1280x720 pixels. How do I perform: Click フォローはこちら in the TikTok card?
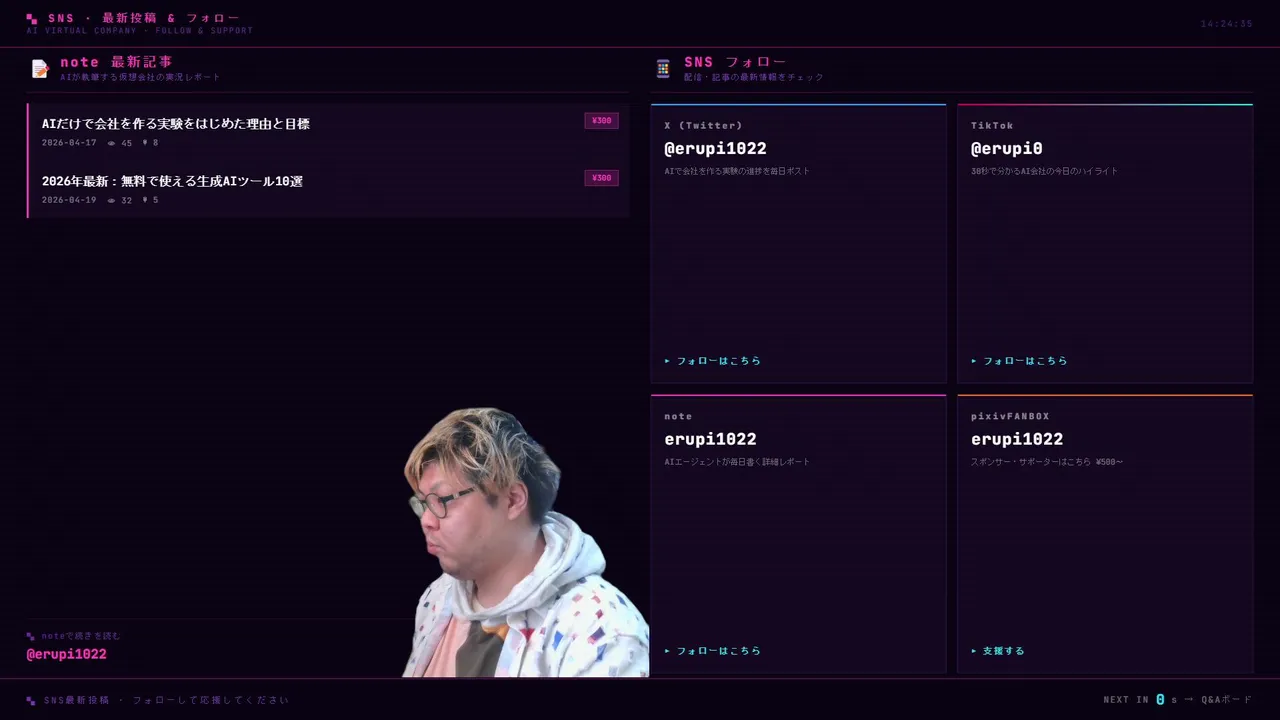click(1019, 361)
